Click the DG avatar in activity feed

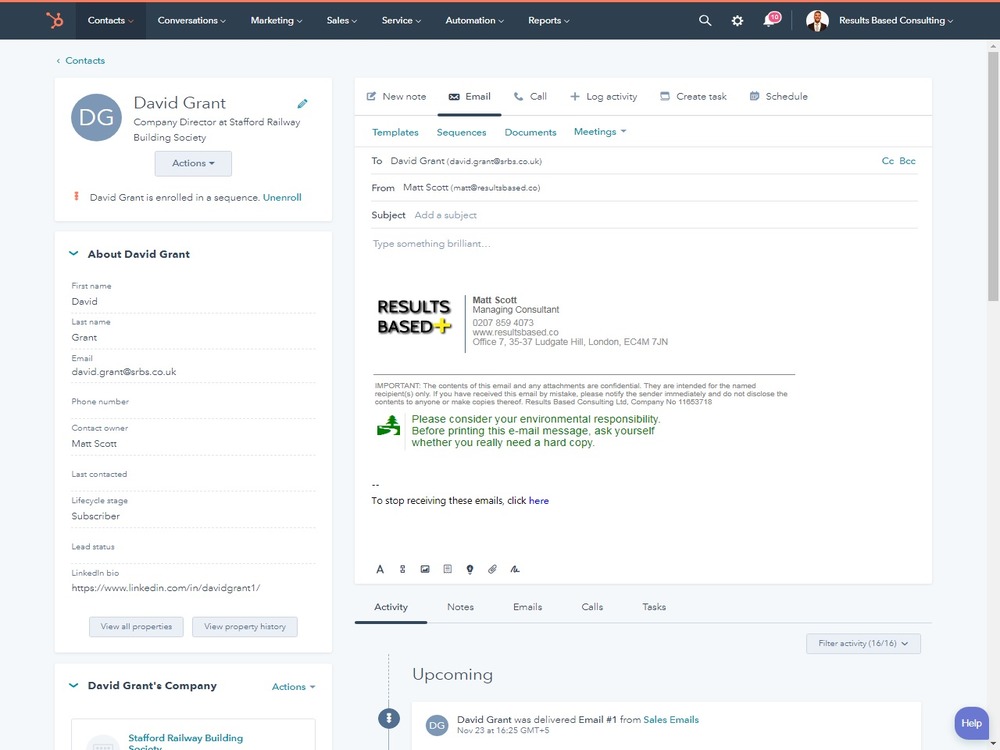point(437,725)
